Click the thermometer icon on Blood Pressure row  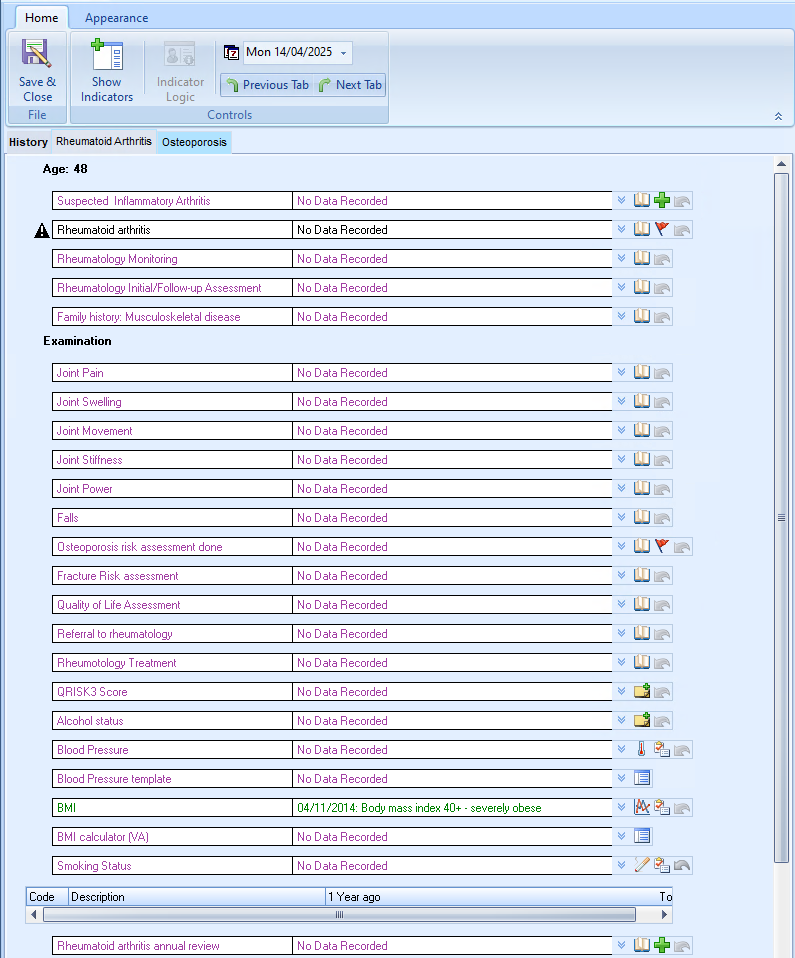[x=642, y=749]
